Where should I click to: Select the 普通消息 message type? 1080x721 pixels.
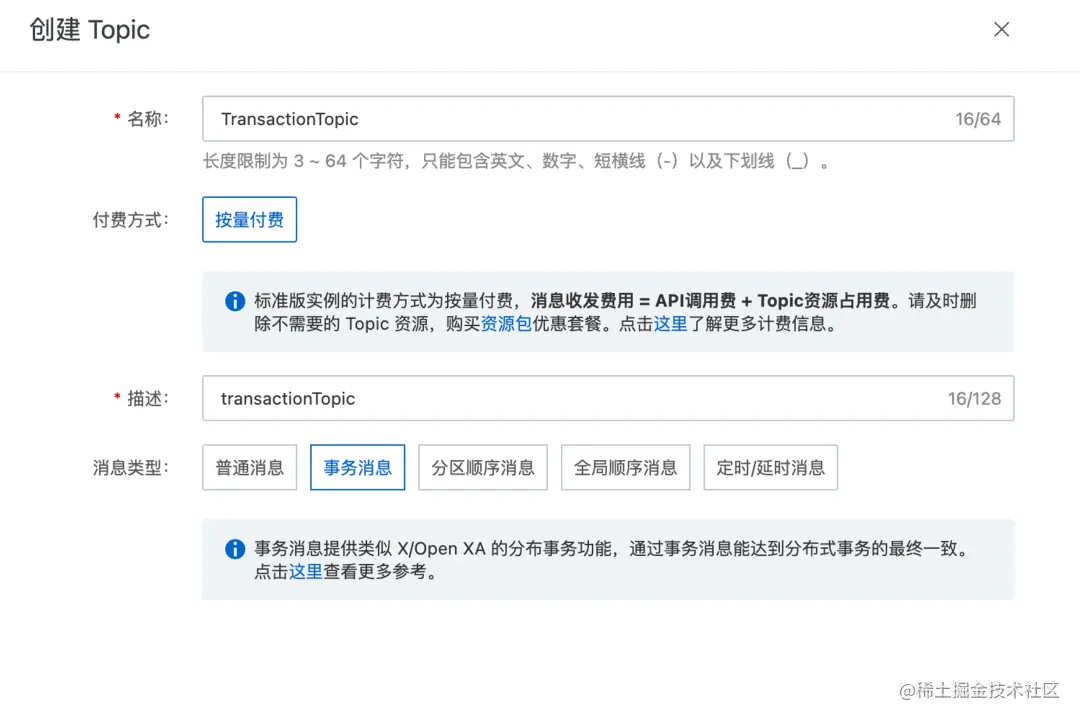pos(249,468)
